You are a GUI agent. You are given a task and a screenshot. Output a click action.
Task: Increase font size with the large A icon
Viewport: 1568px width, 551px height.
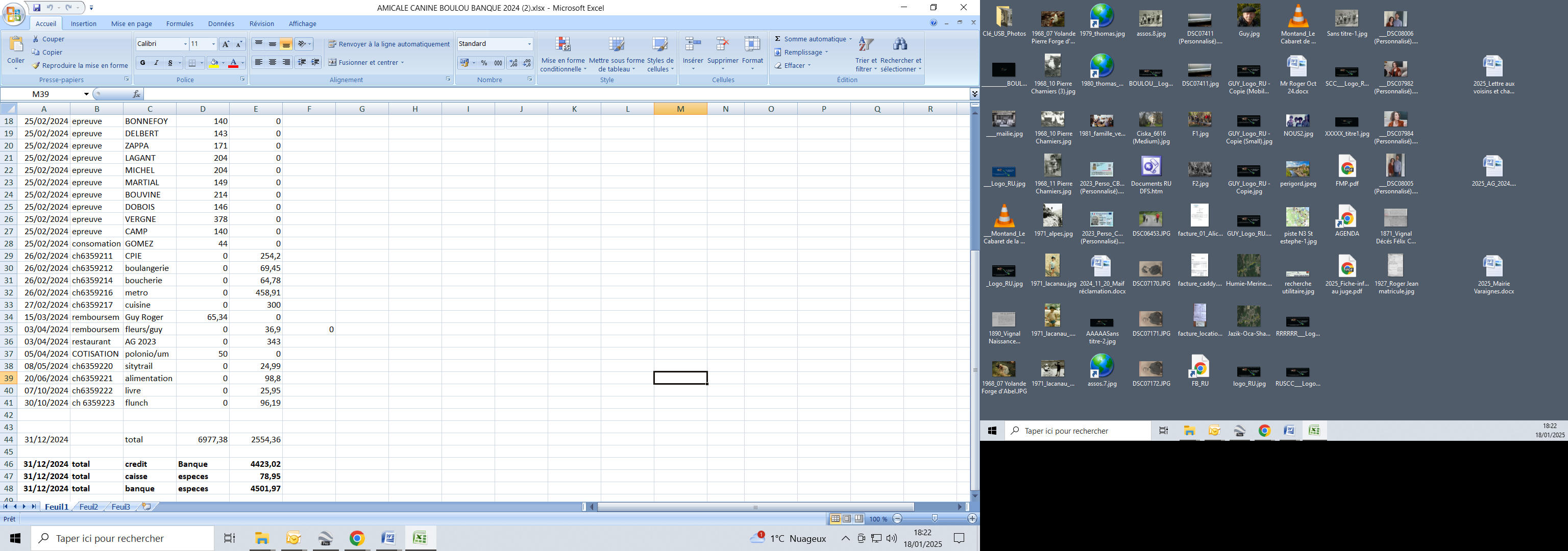click(x=226, y=44)
